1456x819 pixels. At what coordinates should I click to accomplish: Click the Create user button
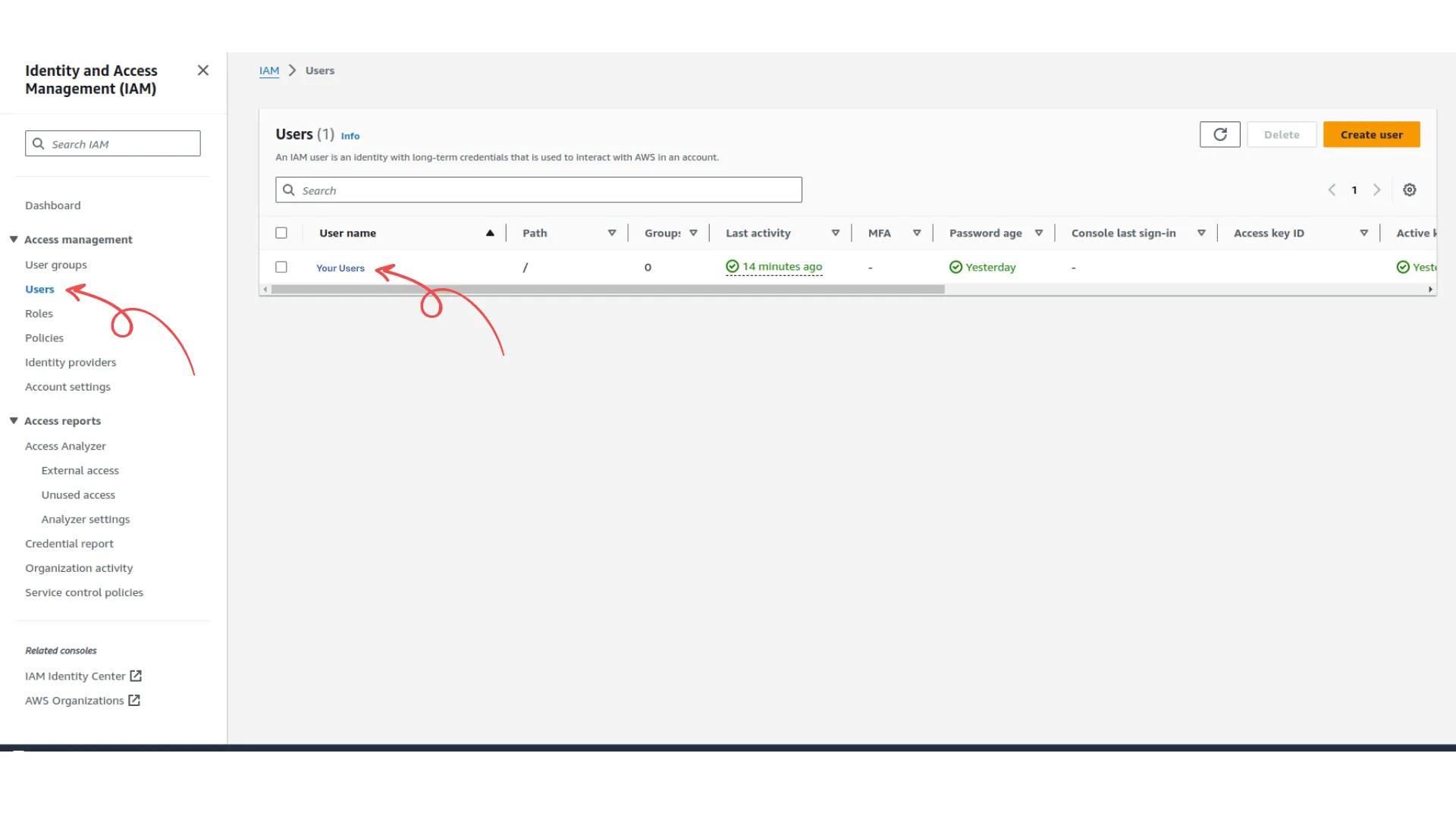point(1371,134)
